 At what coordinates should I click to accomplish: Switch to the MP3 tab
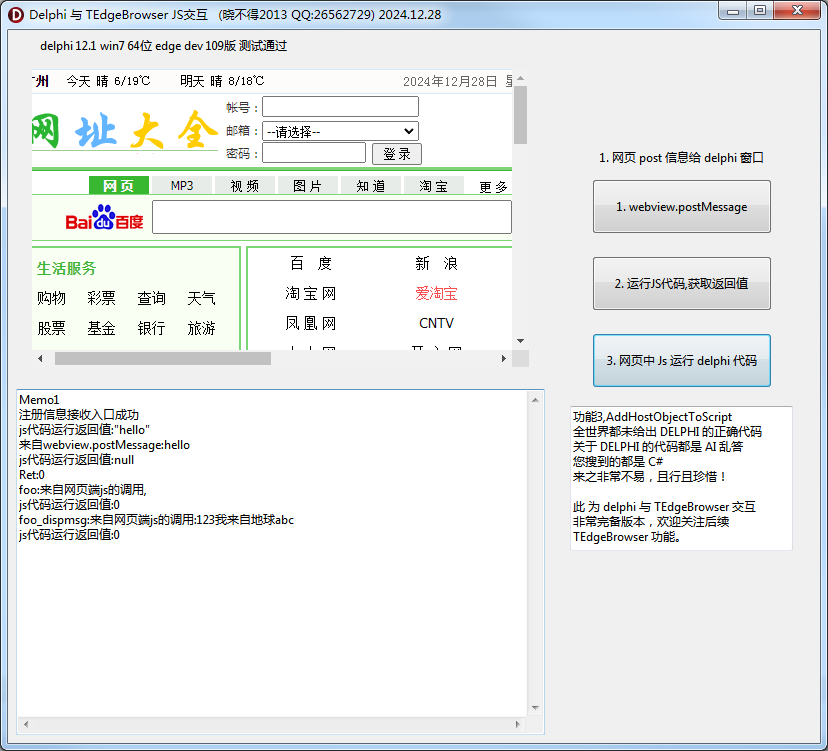pyautogui.click(x=181, y=185)
